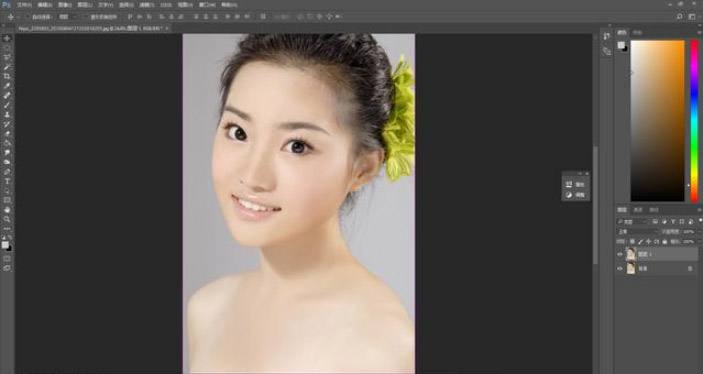Image resolution: width=703 pixels, height=374 pixels.
Task: Click the lock all icon in Layers
Action: pyautogui.click(x=664, y=242)
